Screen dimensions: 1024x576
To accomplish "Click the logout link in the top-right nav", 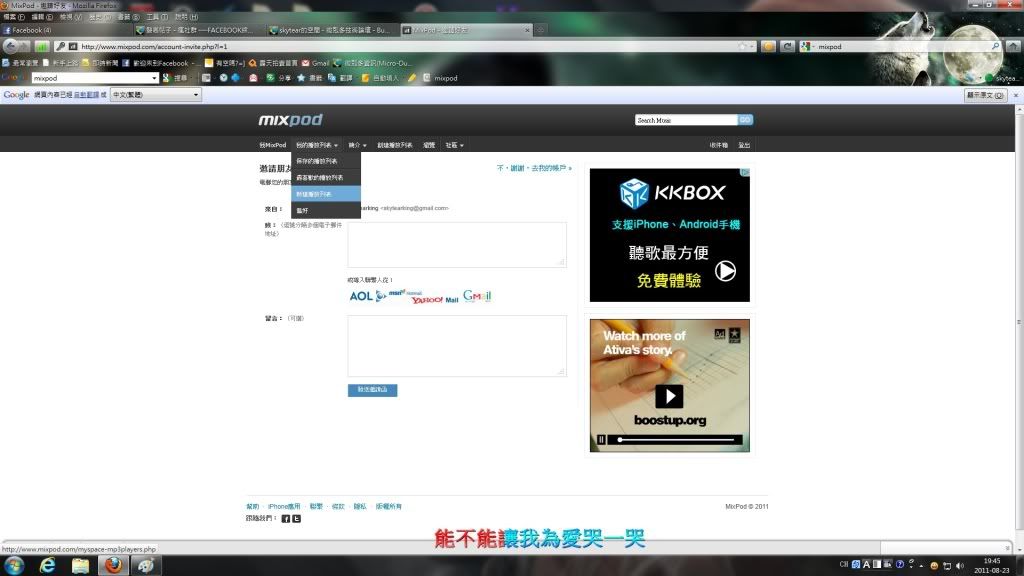I will 744,145.
